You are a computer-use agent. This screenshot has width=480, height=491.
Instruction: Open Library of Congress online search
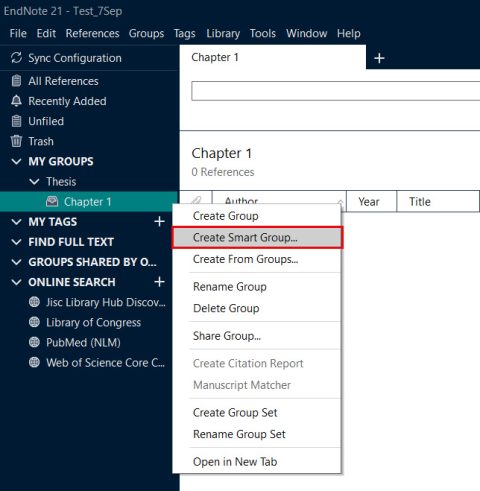tap(93, 322)
